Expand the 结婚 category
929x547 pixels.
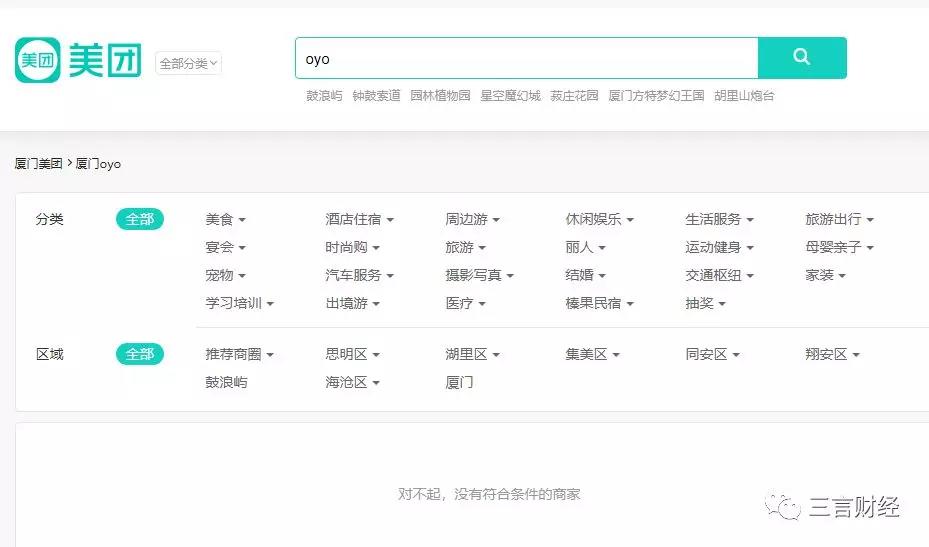585,275
